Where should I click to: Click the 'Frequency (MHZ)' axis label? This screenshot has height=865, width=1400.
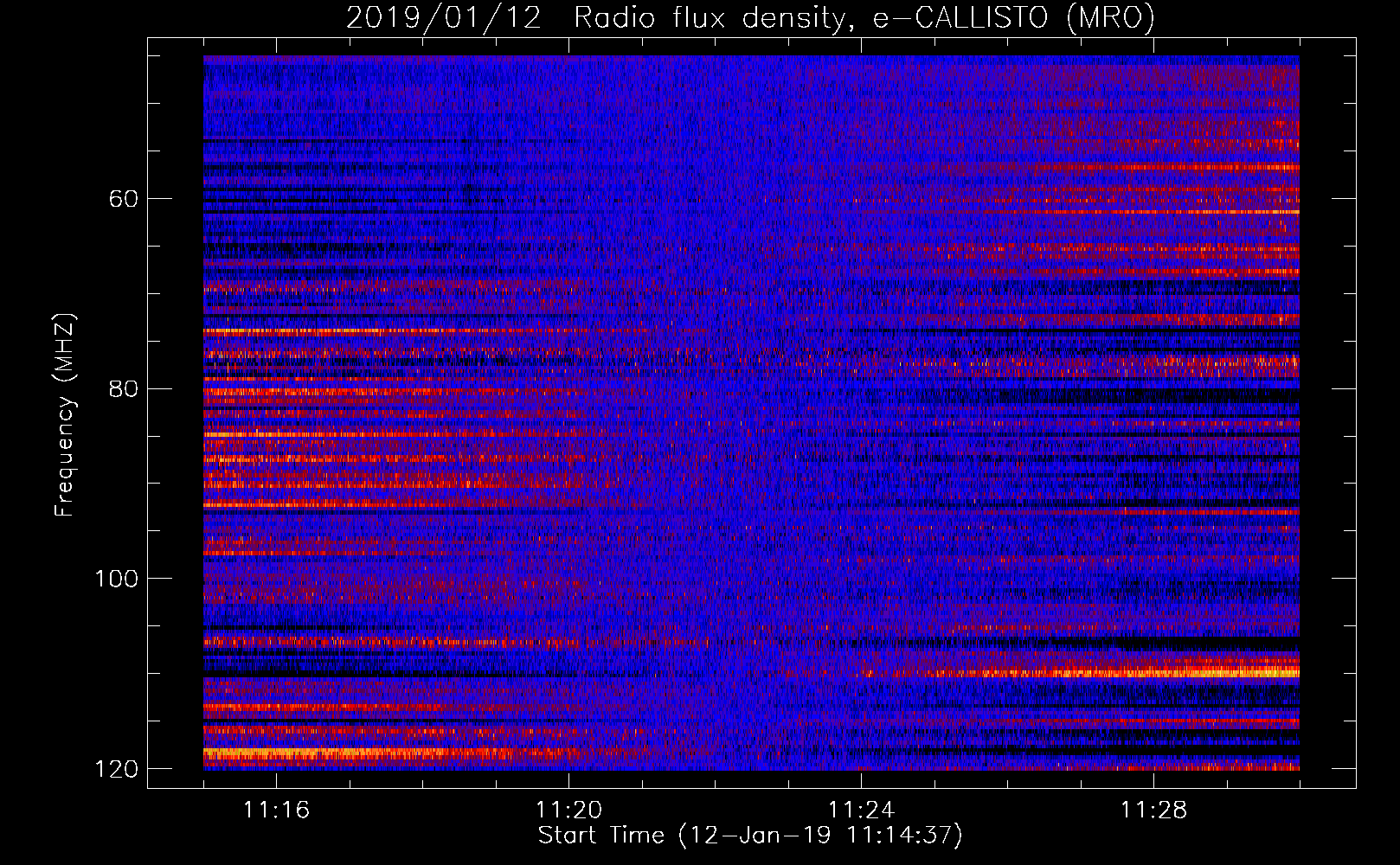(x=65, y=415)
